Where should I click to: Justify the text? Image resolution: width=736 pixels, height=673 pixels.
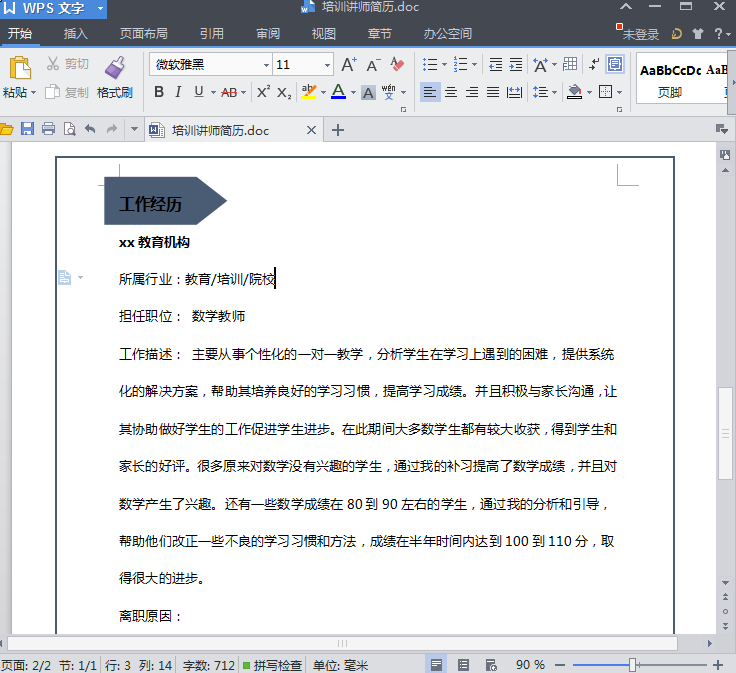pos(492,92)
